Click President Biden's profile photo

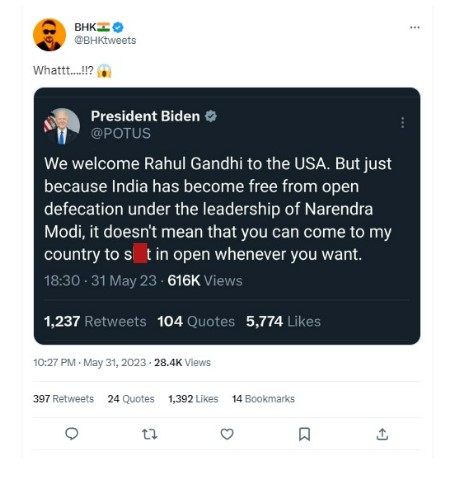coord(62,126)
